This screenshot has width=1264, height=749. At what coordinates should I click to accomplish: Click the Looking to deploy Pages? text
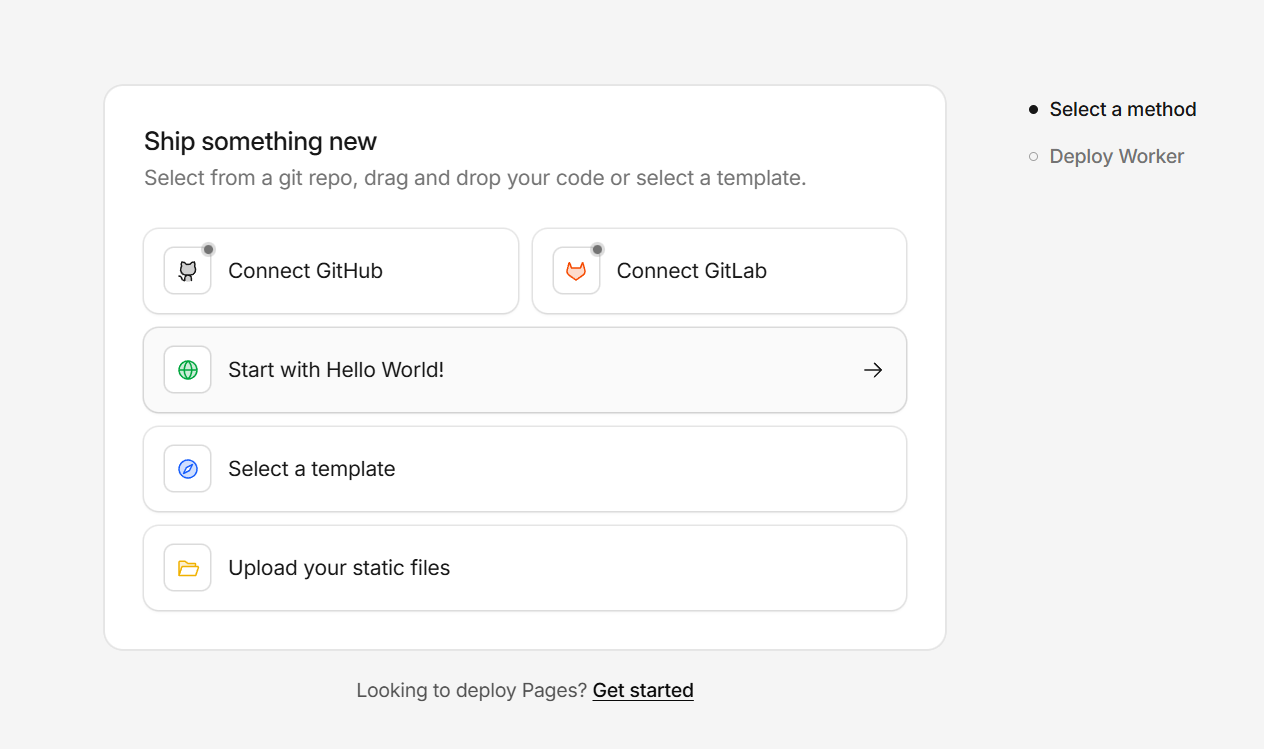click(471, 690)
